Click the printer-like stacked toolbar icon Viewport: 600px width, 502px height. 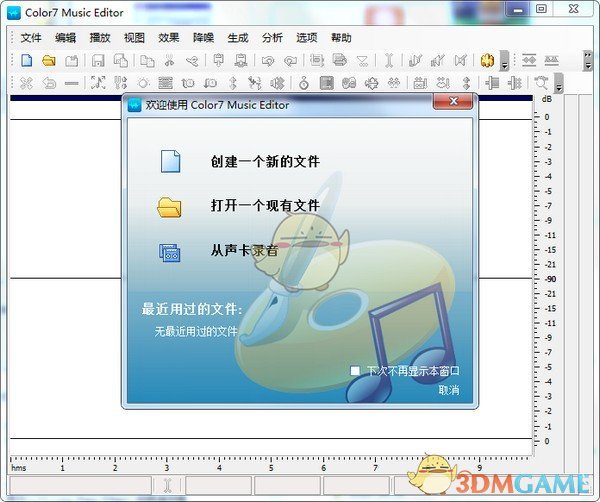coord(339,60)
